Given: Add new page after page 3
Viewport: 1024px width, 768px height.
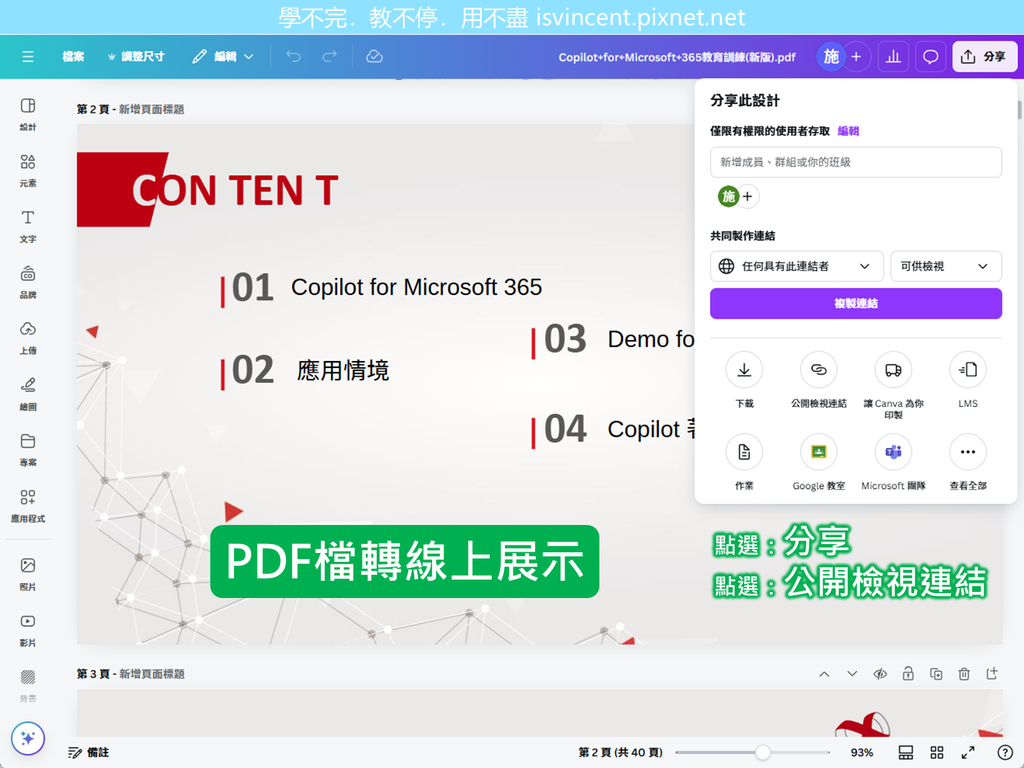Looking at the screenshot, I should point(992,674).
